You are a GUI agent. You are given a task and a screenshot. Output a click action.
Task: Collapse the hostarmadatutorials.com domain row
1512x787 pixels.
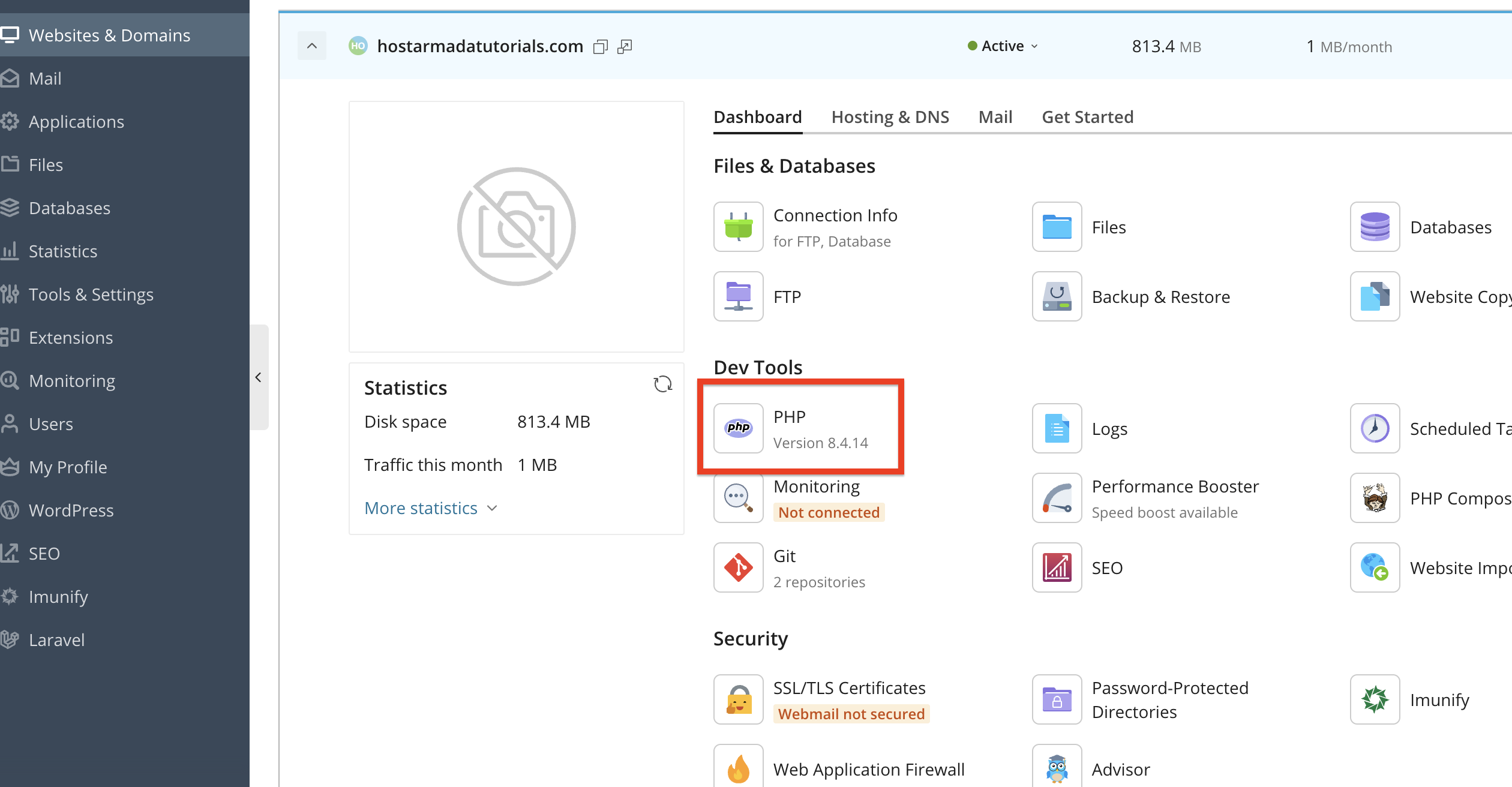(312, 46)
